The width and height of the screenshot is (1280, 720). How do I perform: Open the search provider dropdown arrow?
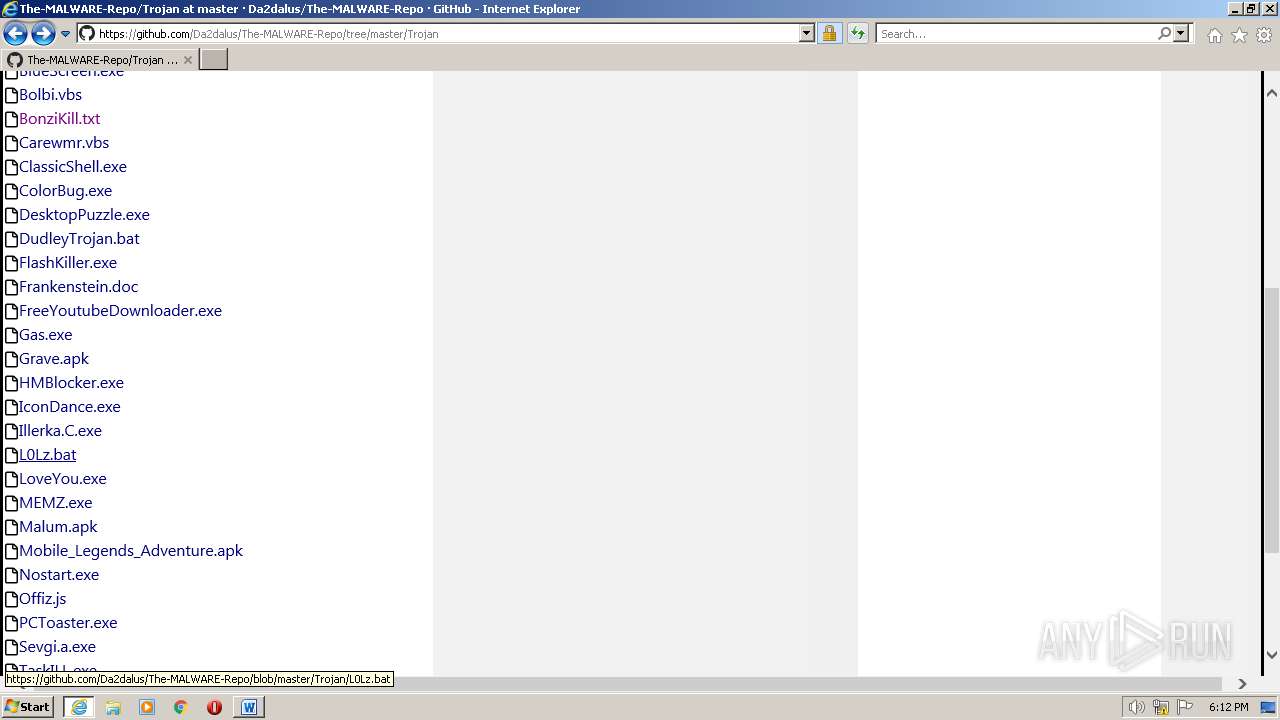(1181, 33)
